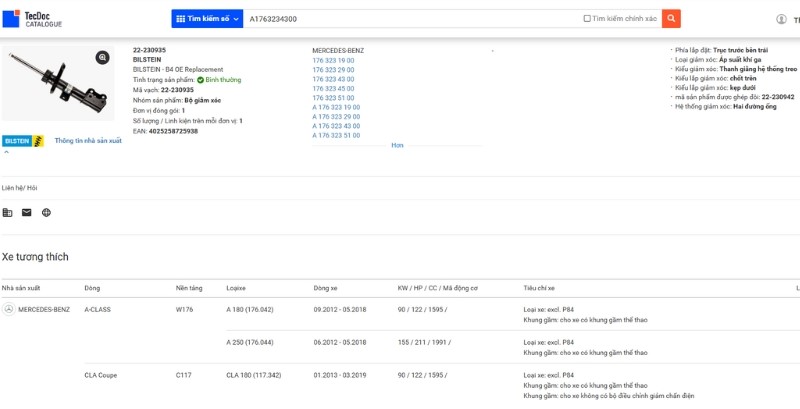Open OE number 176 323 19 00
800x409 pixels.
point(333,60)
